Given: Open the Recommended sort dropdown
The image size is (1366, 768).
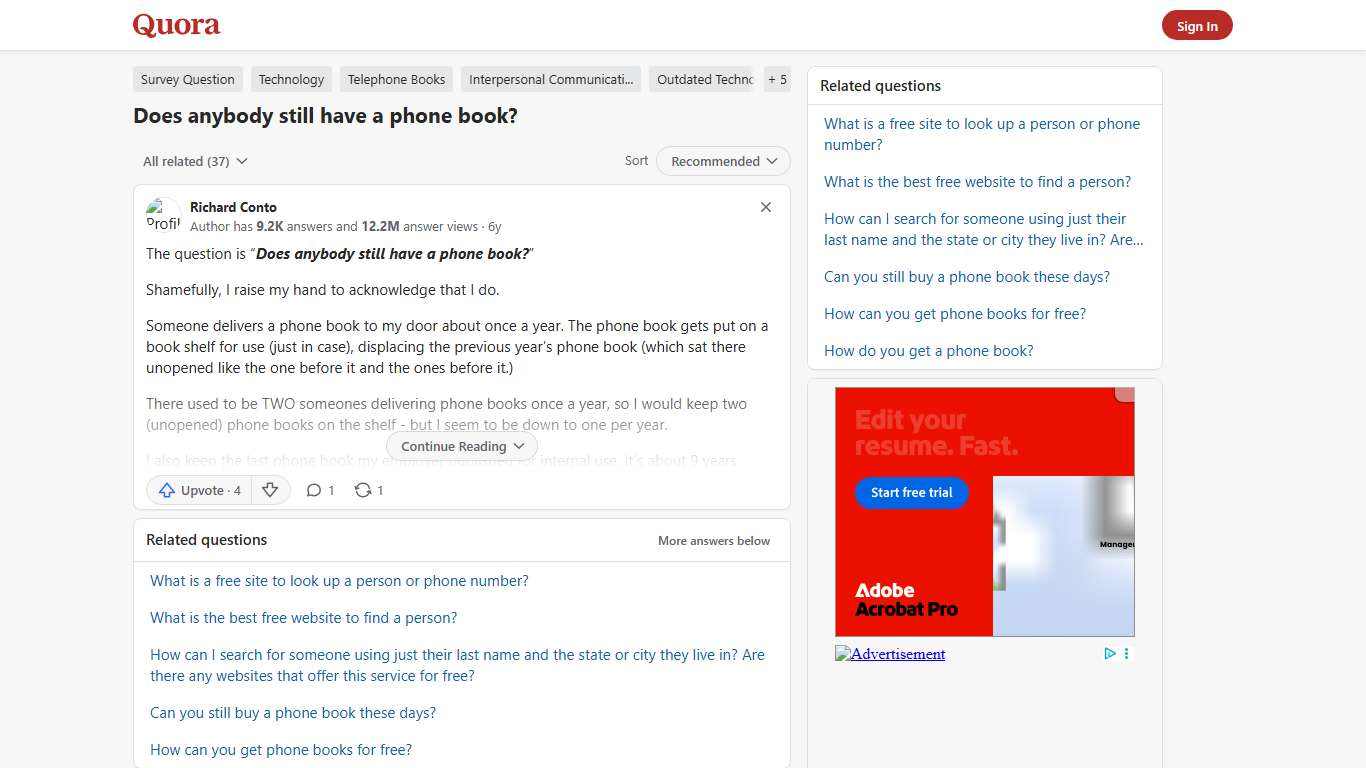Looking at the screenshot, I should (722, 161).
